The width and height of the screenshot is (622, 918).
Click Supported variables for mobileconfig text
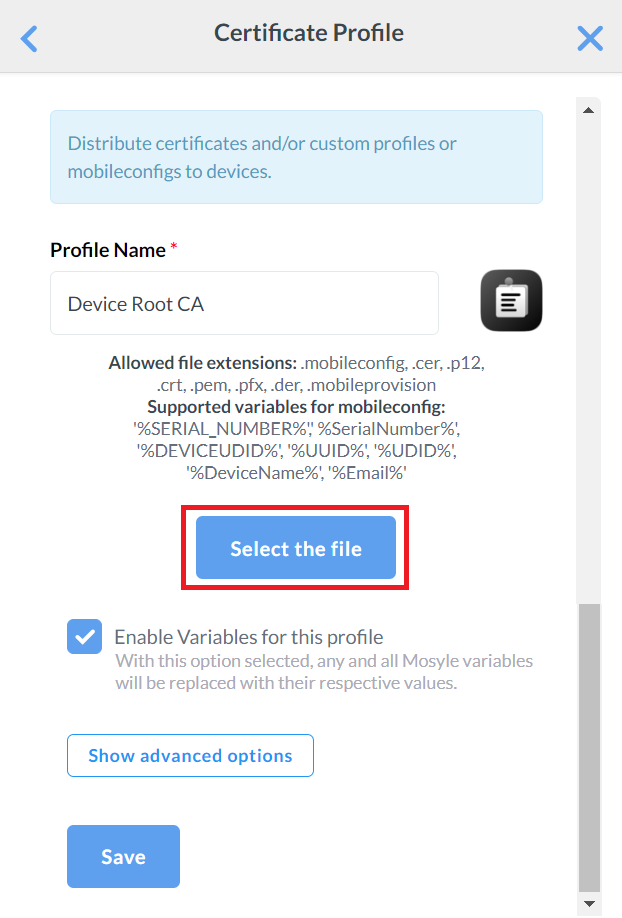296,406
